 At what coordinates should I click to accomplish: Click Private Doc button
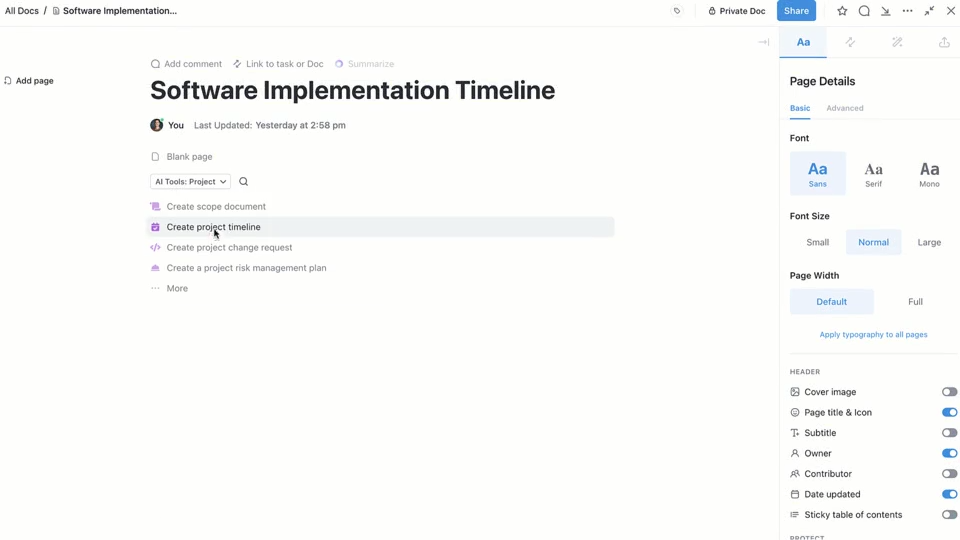click(x=737, y=11)
